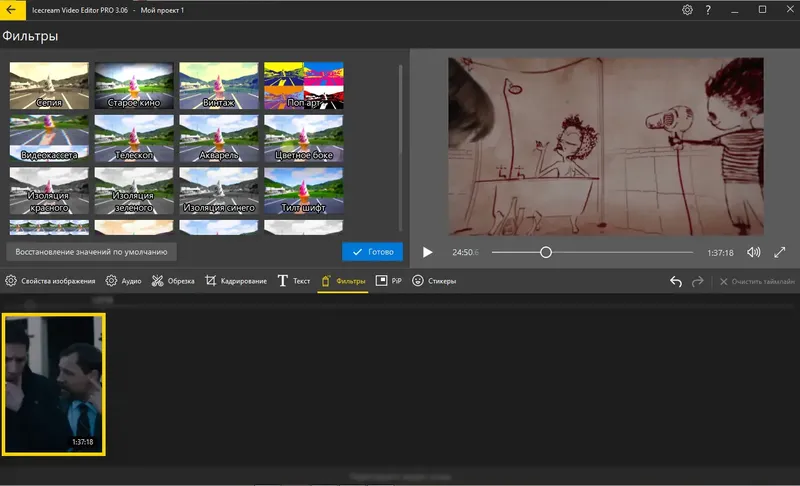Click the total duration 1:37:18 in player
The width and height of the screenshot is (800, 486).
[x=720, y=253]
